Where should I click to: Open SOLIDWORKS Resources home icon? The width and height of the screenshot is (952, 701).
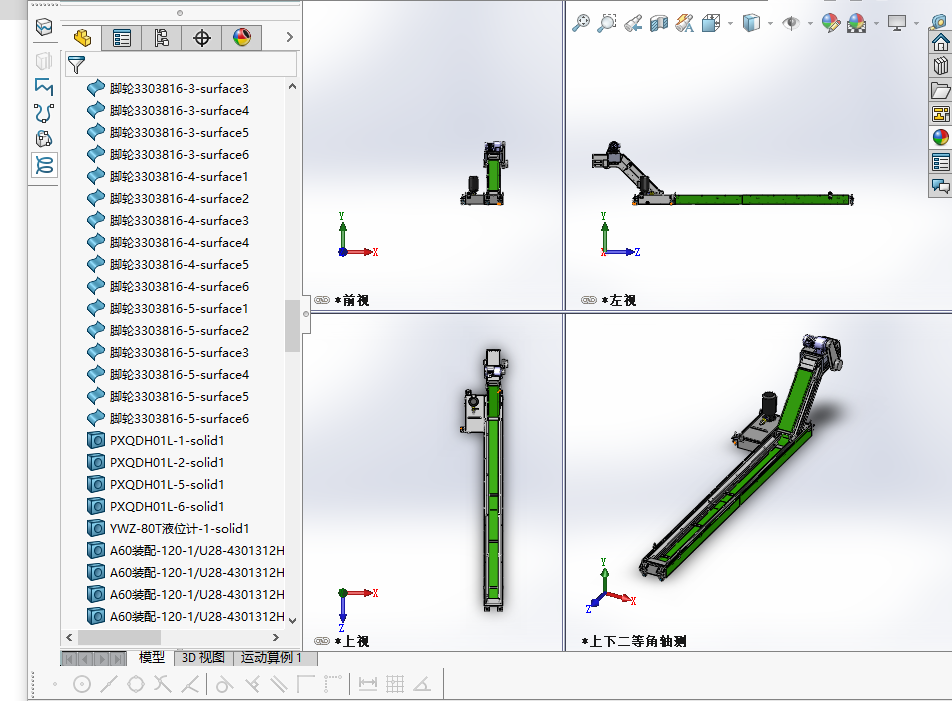tap(940, 42)
